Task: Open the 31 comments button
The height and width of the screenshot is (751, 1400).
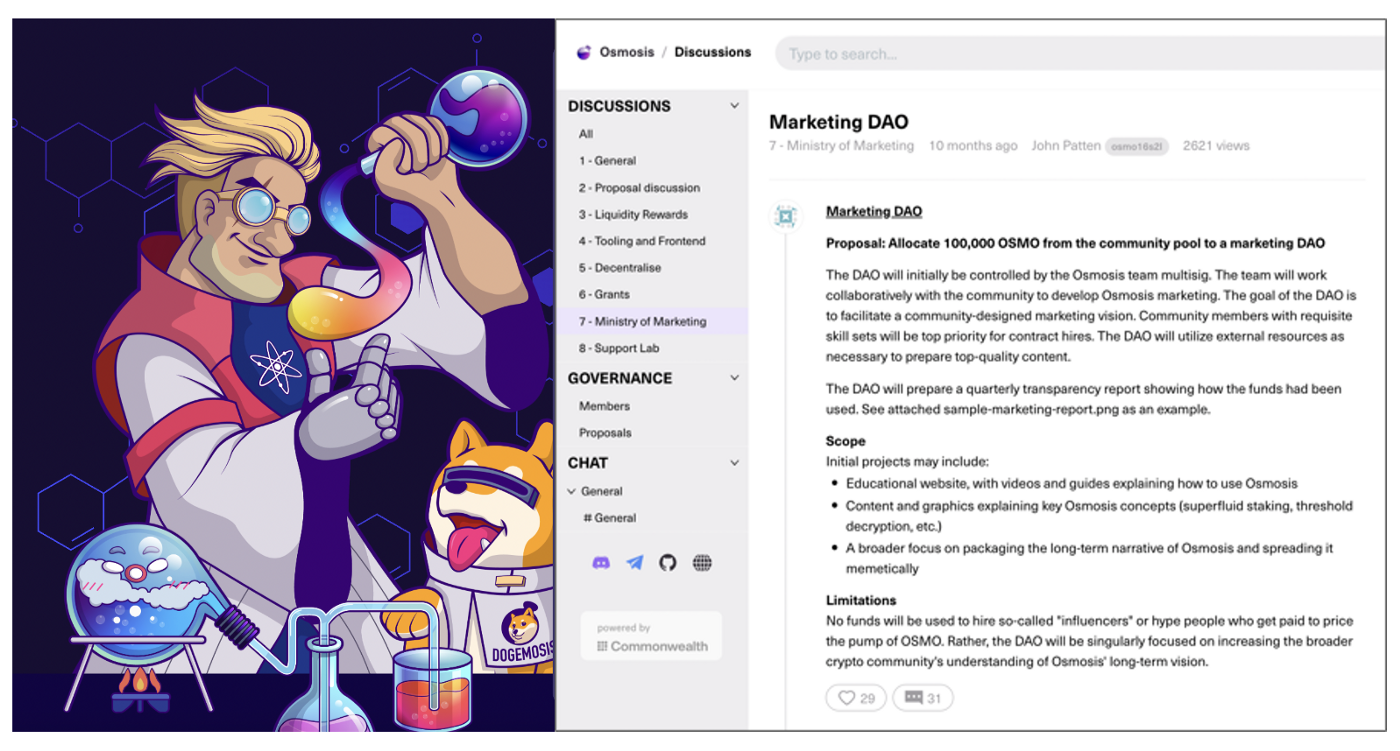Action: pos(923,698)
